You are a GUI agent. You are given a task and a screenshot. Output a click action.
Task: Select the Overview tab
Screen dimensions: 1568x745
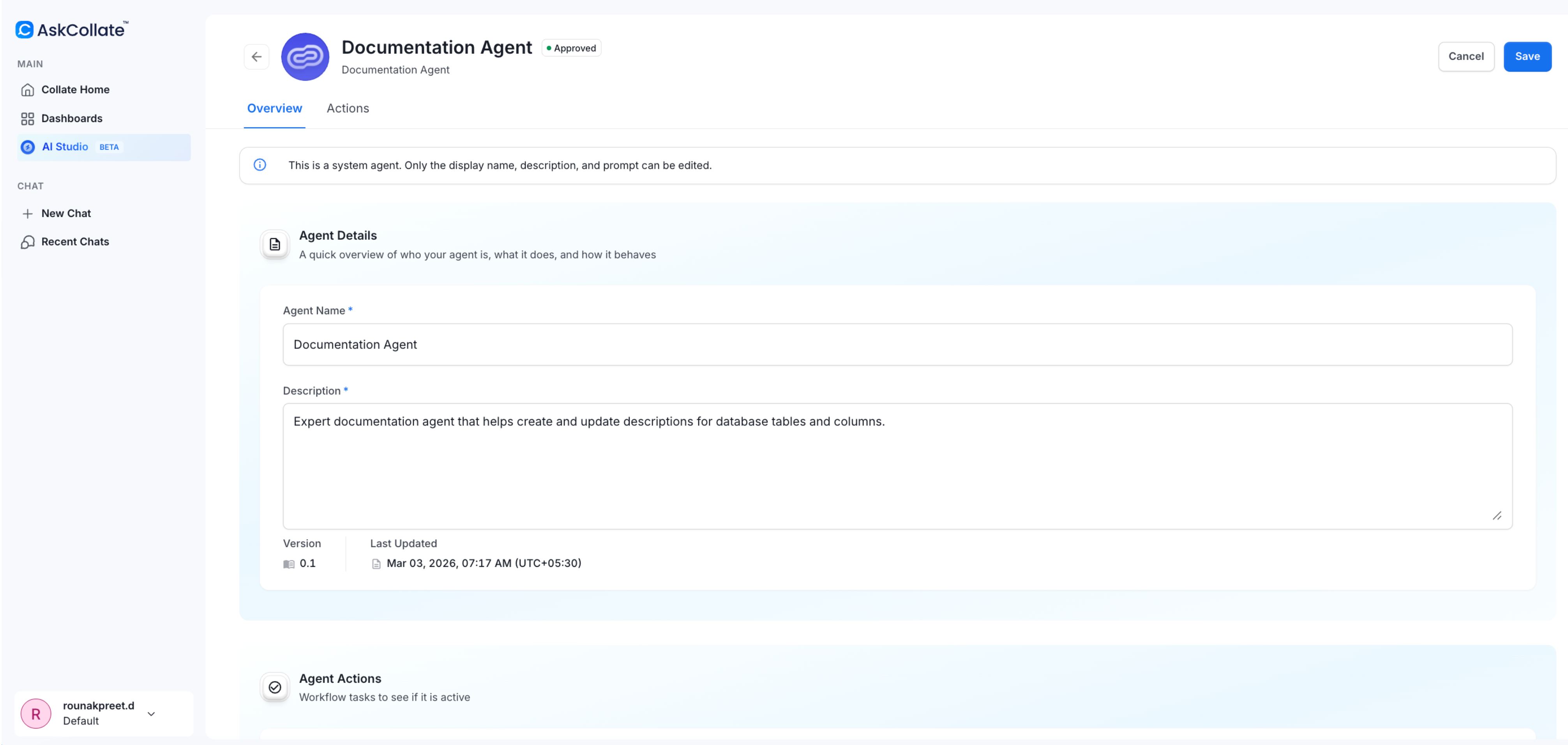point(275,108)
